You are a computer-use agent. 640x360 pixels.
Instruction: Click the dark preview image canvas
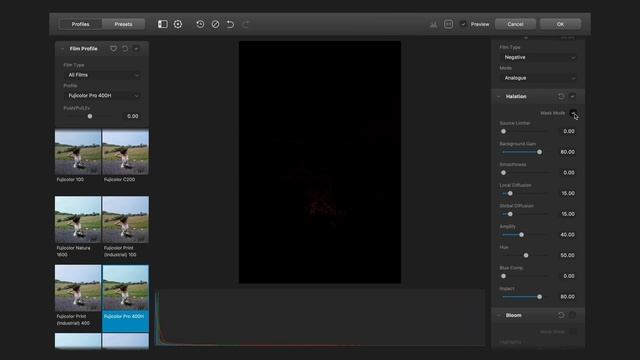(320, 162)
